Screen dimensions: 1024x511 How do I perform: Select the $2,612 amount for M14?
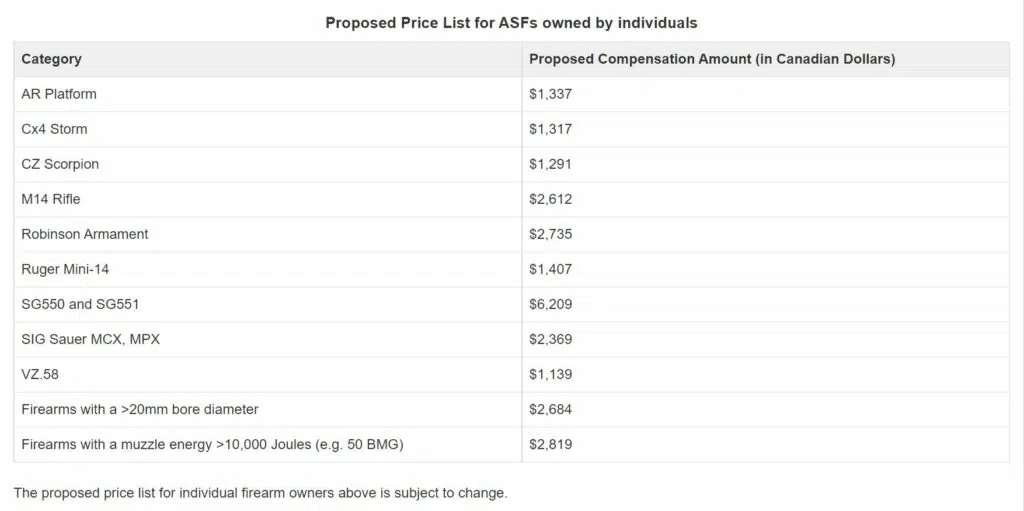[551, 199]
